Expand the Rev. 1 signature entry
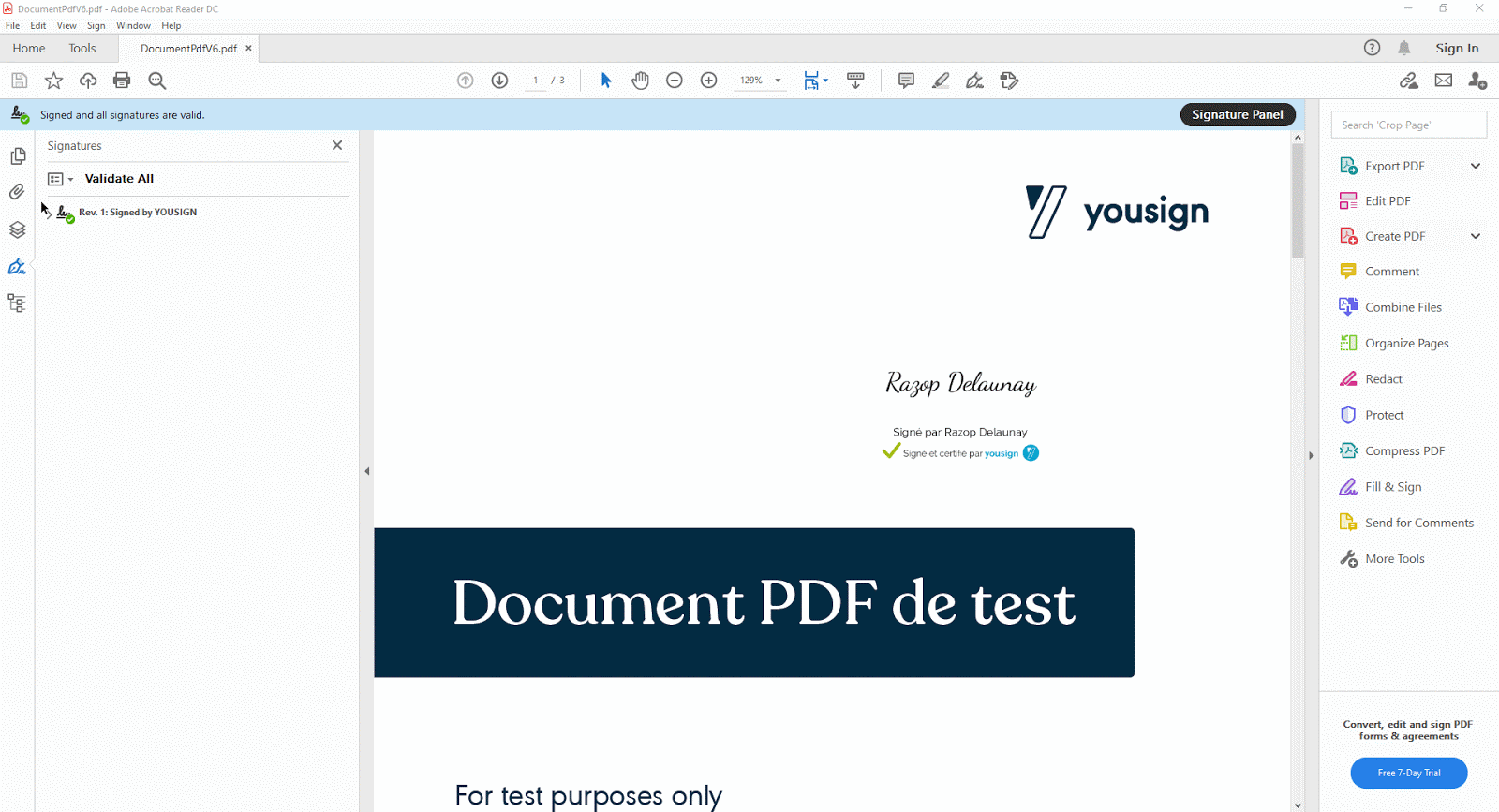 point(49,213)
